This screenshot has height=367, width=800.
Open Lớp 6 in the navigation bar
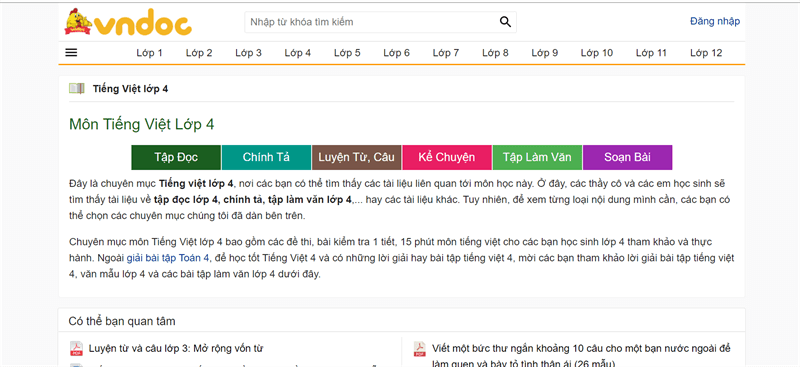tap(396, 53)
